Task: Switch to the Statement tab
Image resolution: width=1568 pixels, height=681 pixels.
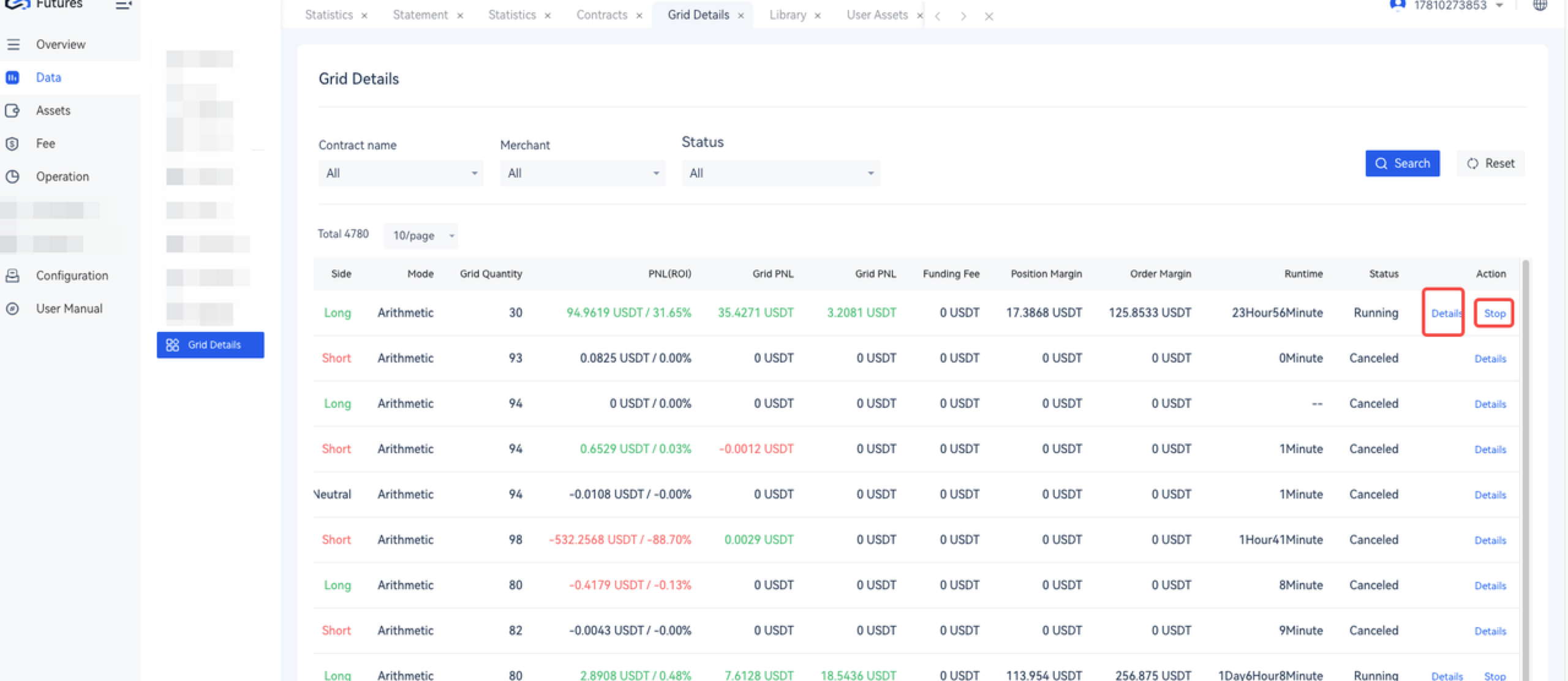Action: [x=420, y=15]
